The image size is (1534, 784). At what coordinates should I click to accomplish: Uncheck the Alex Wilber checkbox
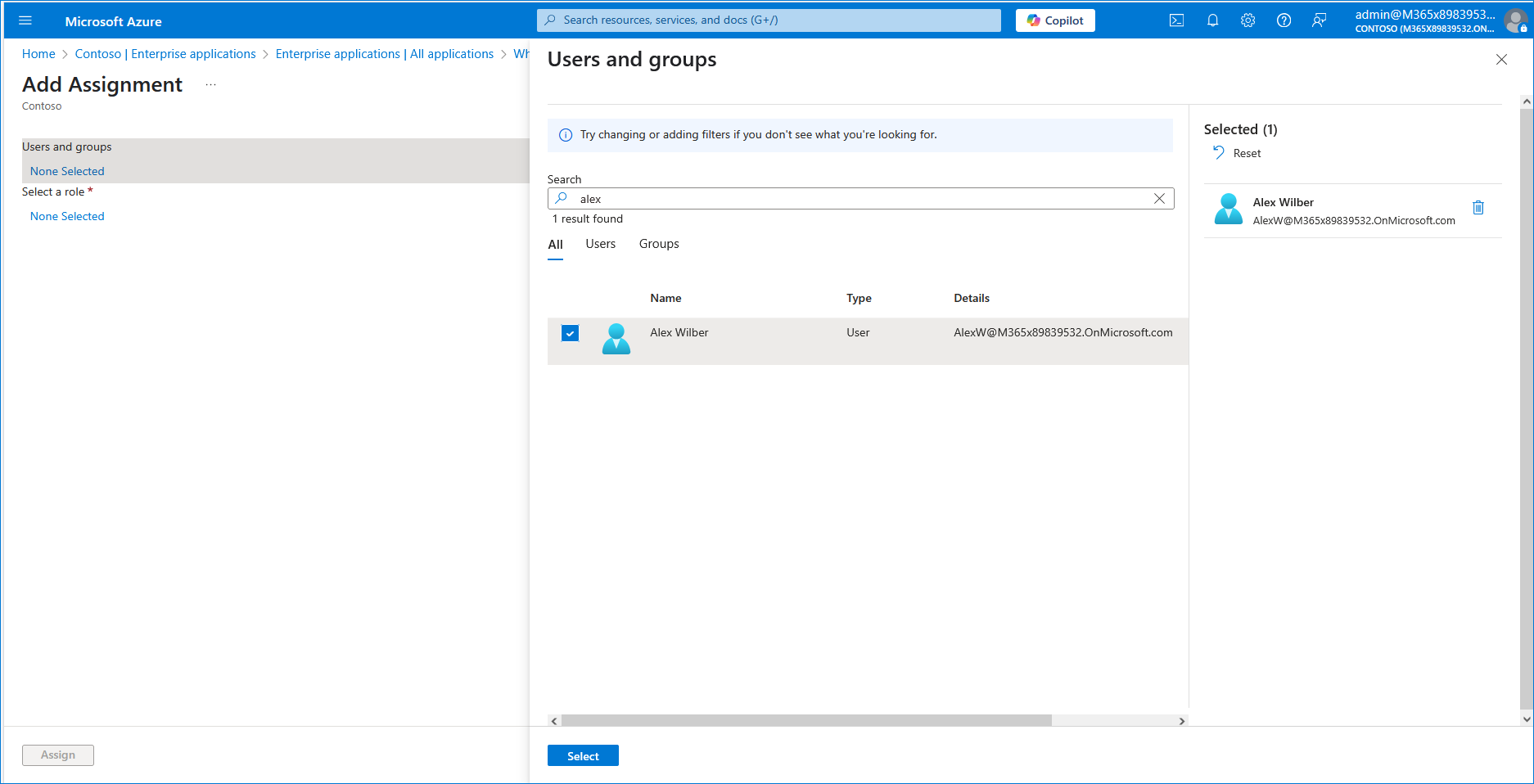pyautogui.click(x=570, y=333)
